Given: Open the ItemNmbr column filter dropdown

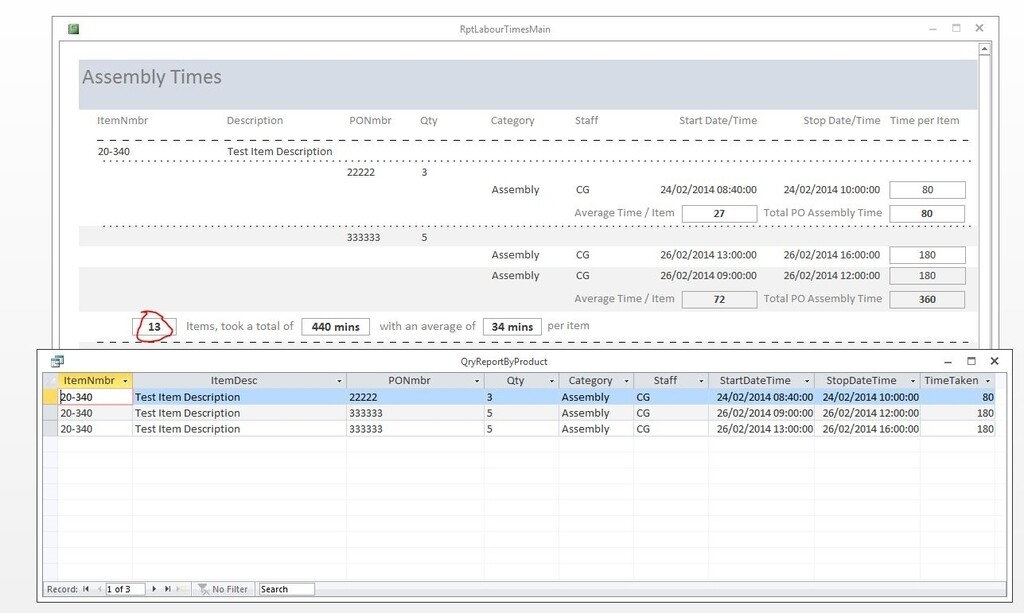Looking at the screenshot, I should pos(126,380).
